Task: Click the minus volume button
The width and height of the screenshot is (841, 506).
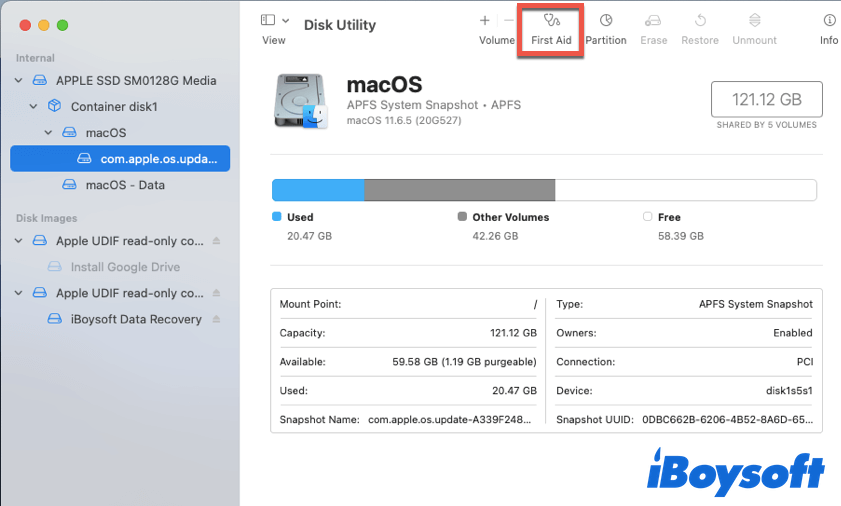Action: (x=509, y=21)
